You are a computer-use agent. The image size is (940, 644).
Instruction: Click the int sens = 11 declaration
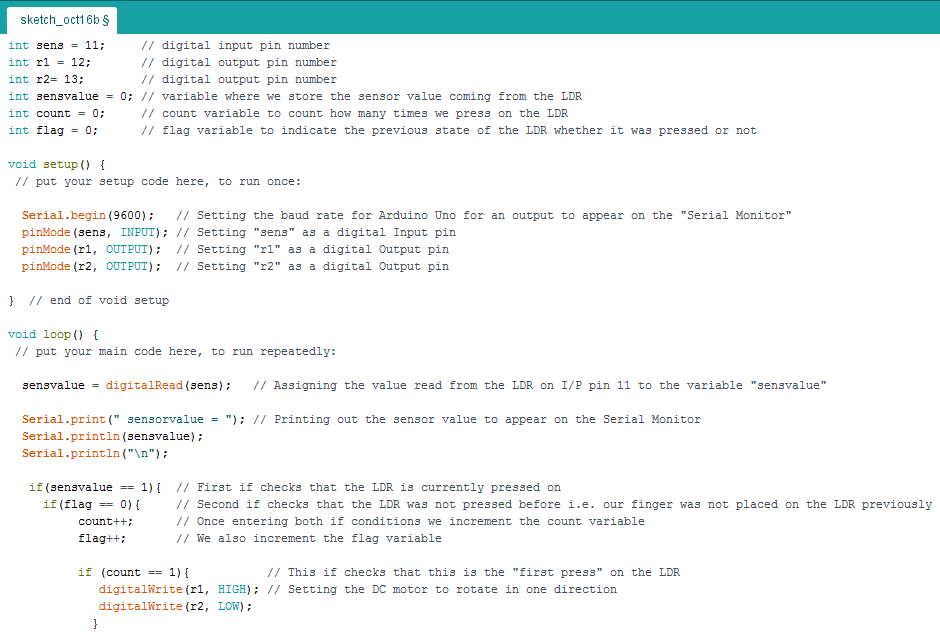tap(56, 45)
